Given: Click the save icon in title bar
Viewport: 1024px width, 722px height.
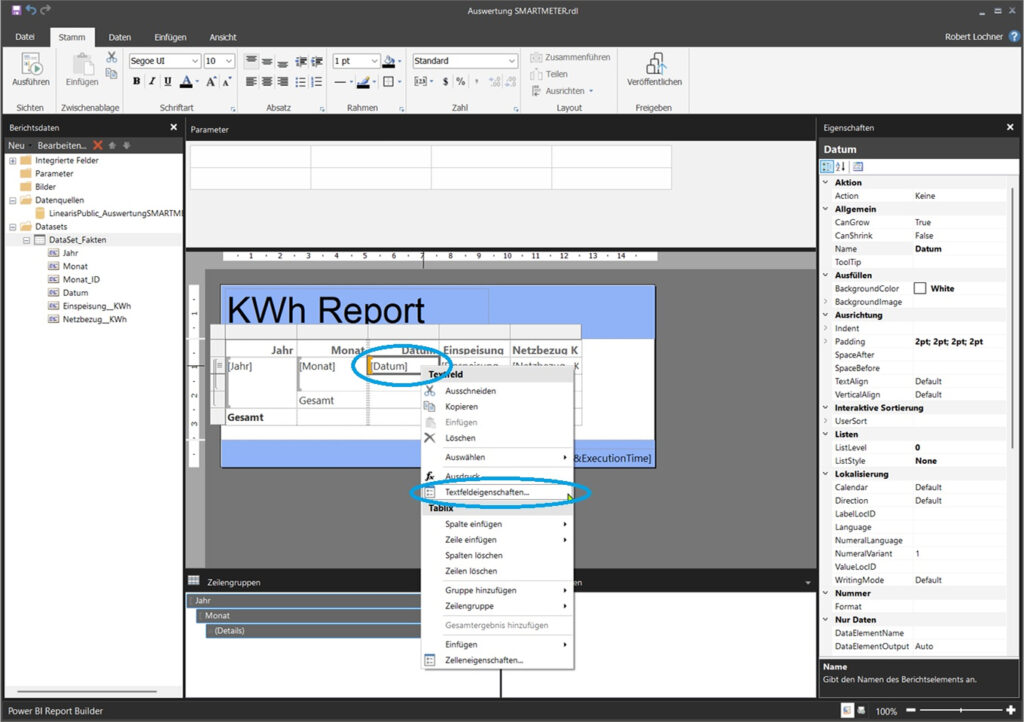Looking at the screenshot, I should coord(15,10).
